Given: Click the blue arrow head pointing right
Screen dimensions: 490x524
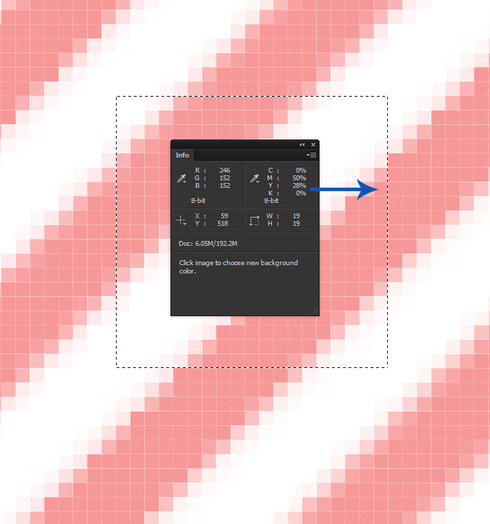Looking at the screenshot, I should point(367,189).
